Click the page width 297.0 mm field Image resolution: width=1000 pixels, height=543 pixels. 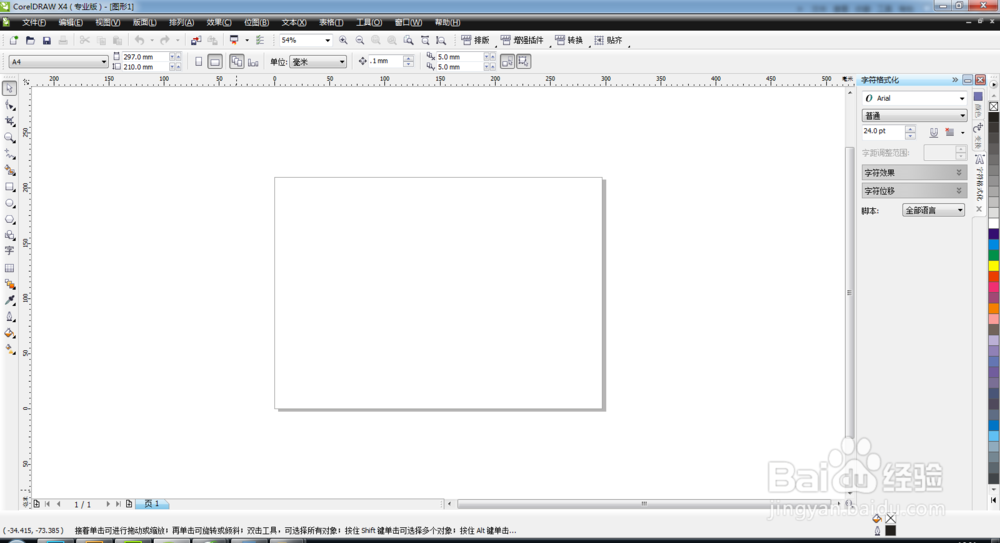click(145, 57)
